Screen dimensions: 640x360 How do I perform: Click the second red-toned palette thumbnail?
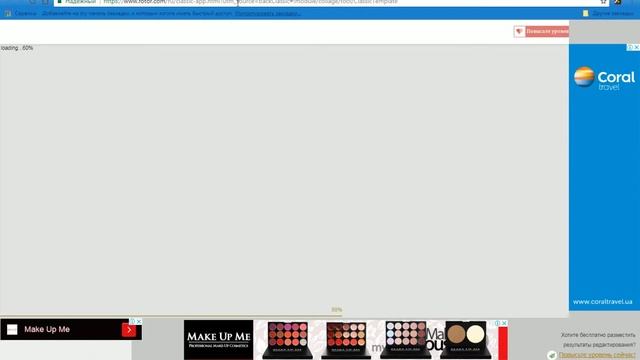(x=346, y=340)
